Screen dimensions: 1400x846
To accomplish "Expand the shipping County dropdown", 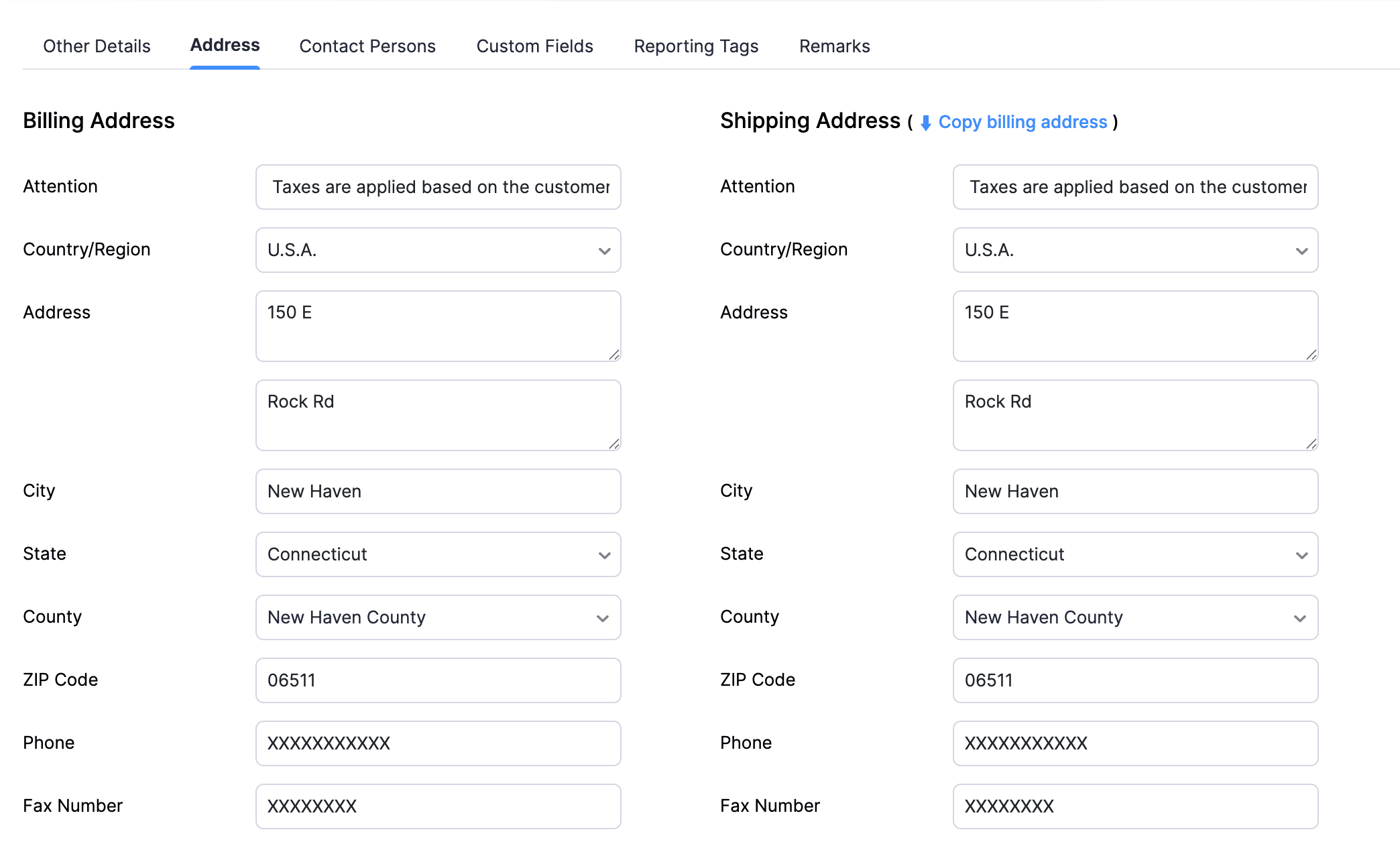I will tap(1134, 617).
